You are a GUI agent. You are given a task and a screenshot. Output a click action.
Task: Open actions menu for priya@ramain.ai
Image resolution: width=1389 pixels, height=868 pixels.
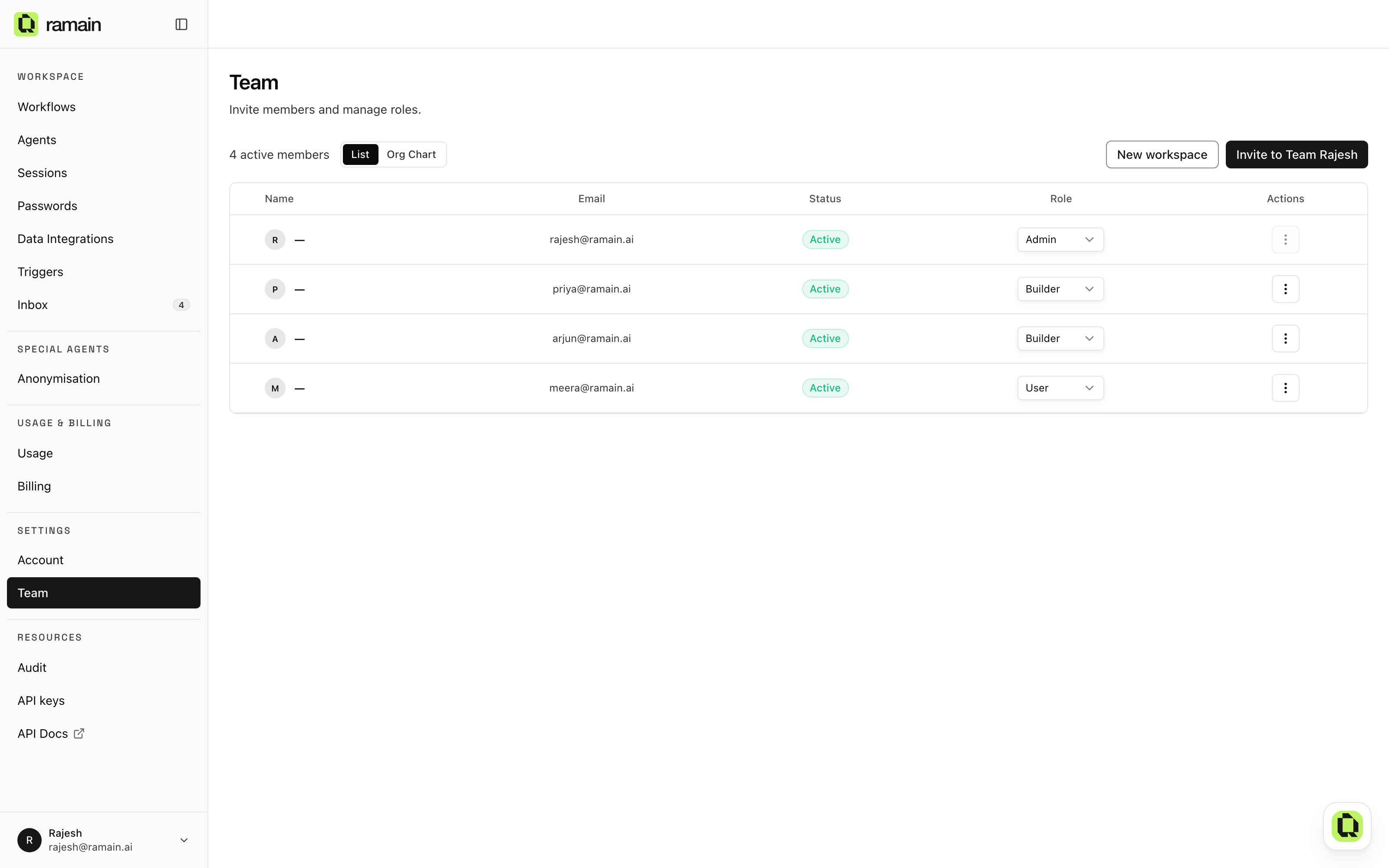point(1285,289)
